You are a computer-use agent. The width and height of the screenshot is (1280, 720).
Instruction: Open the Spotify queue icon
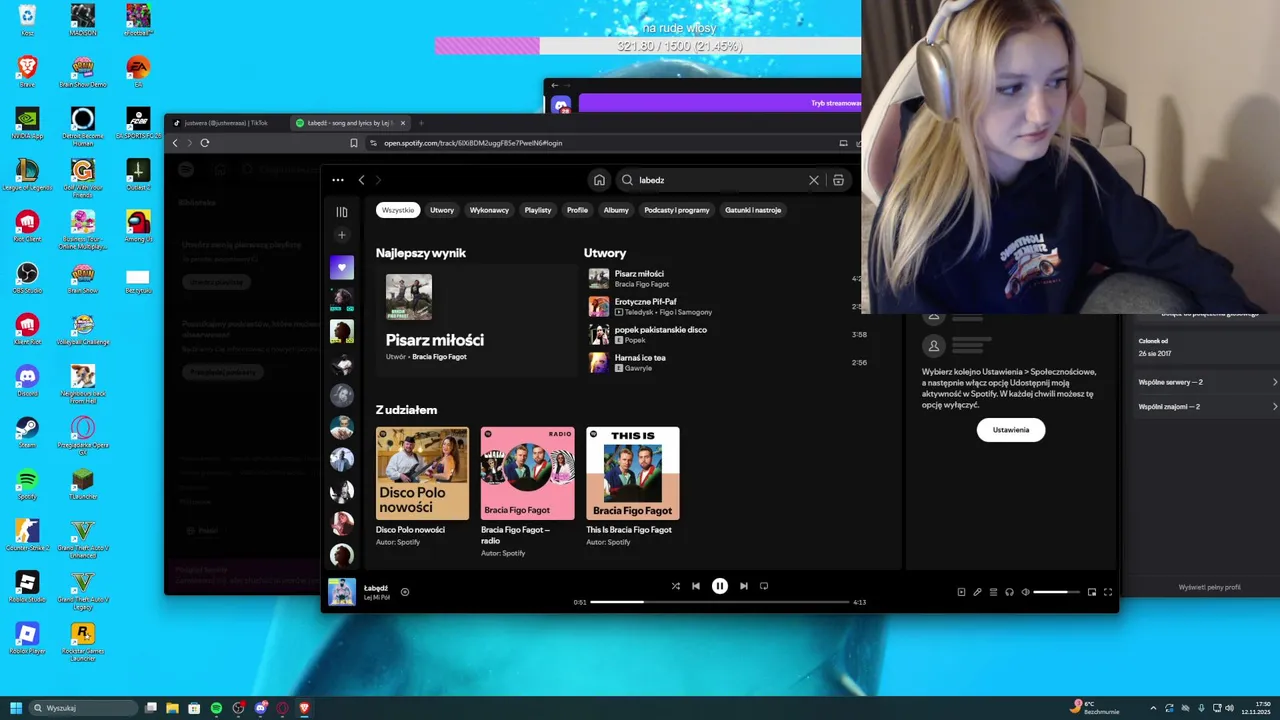pos(993,592)
